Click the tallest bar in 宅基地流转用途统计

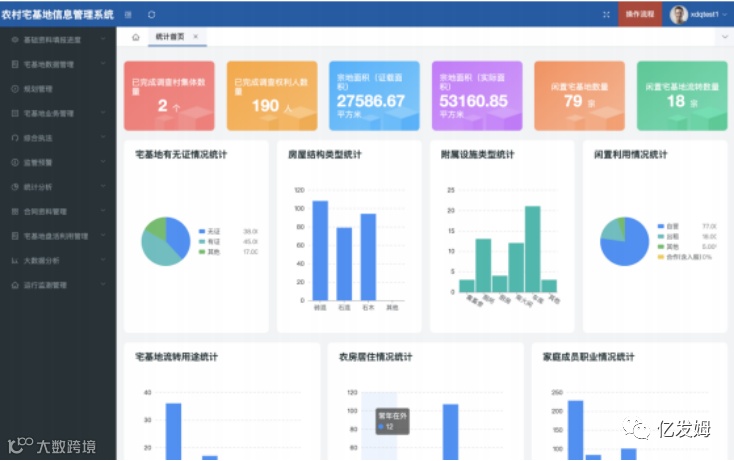tap(173, 431)
